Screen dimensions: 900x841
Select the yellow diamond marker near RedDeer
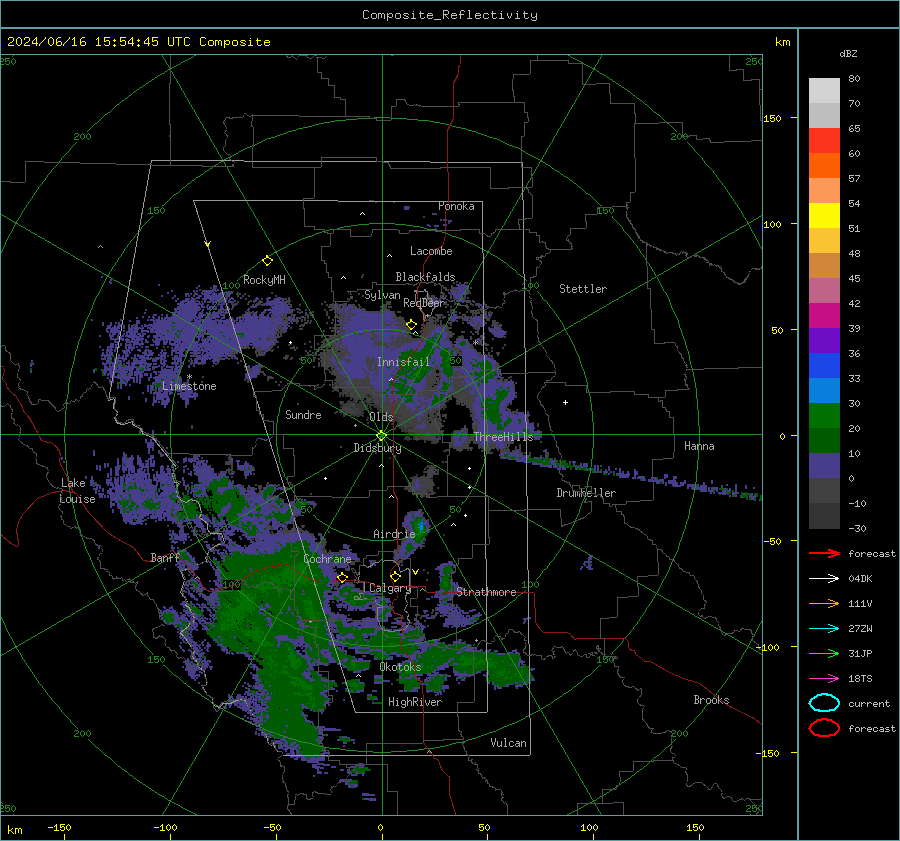coord(411,325)
